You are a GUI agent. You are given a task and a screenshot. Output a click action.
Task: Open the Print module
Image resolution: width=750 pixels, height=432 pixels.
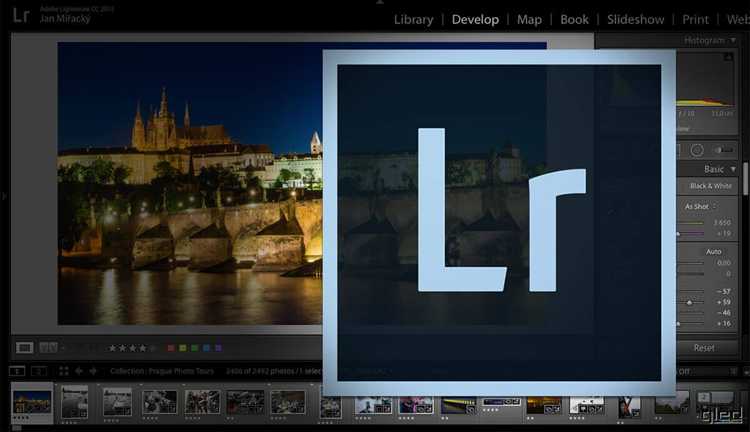695,20
